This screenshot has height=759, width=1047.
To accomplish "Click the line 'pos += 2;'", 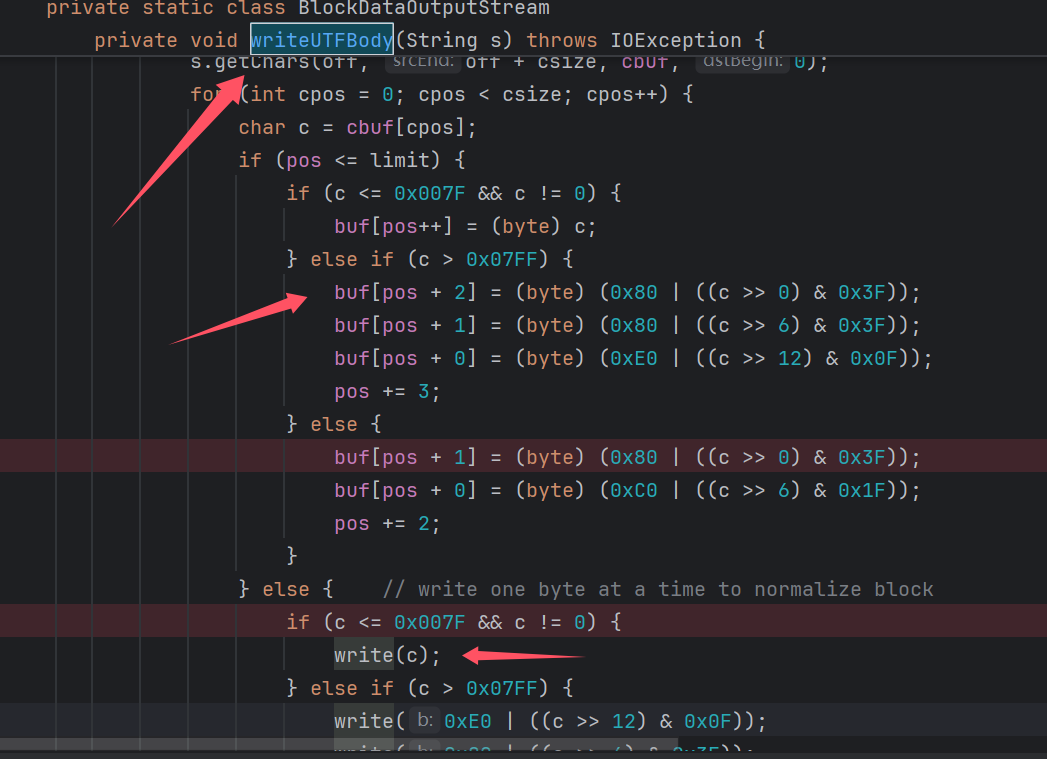I will pyautogui.click(x=387, y=523).
